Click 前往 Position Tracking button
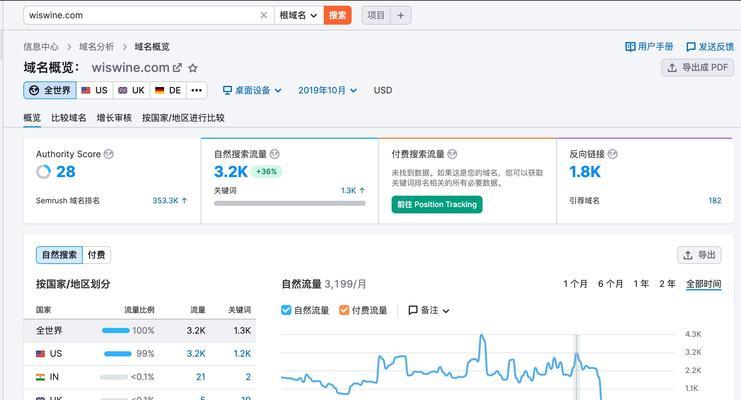Viewport: 741px width, 400px height. coord(437,204)
